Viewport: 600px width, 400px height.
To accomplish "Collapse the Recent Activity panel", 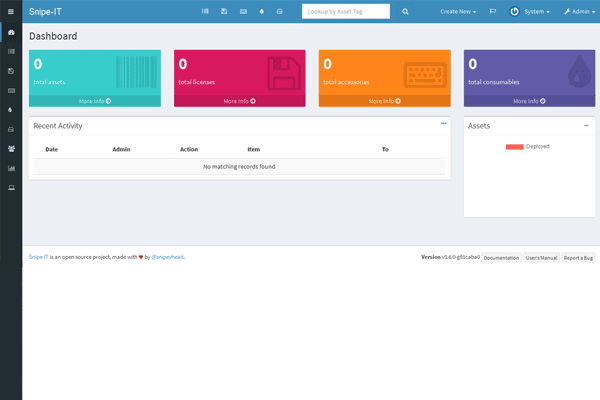I will click(443, 124).
